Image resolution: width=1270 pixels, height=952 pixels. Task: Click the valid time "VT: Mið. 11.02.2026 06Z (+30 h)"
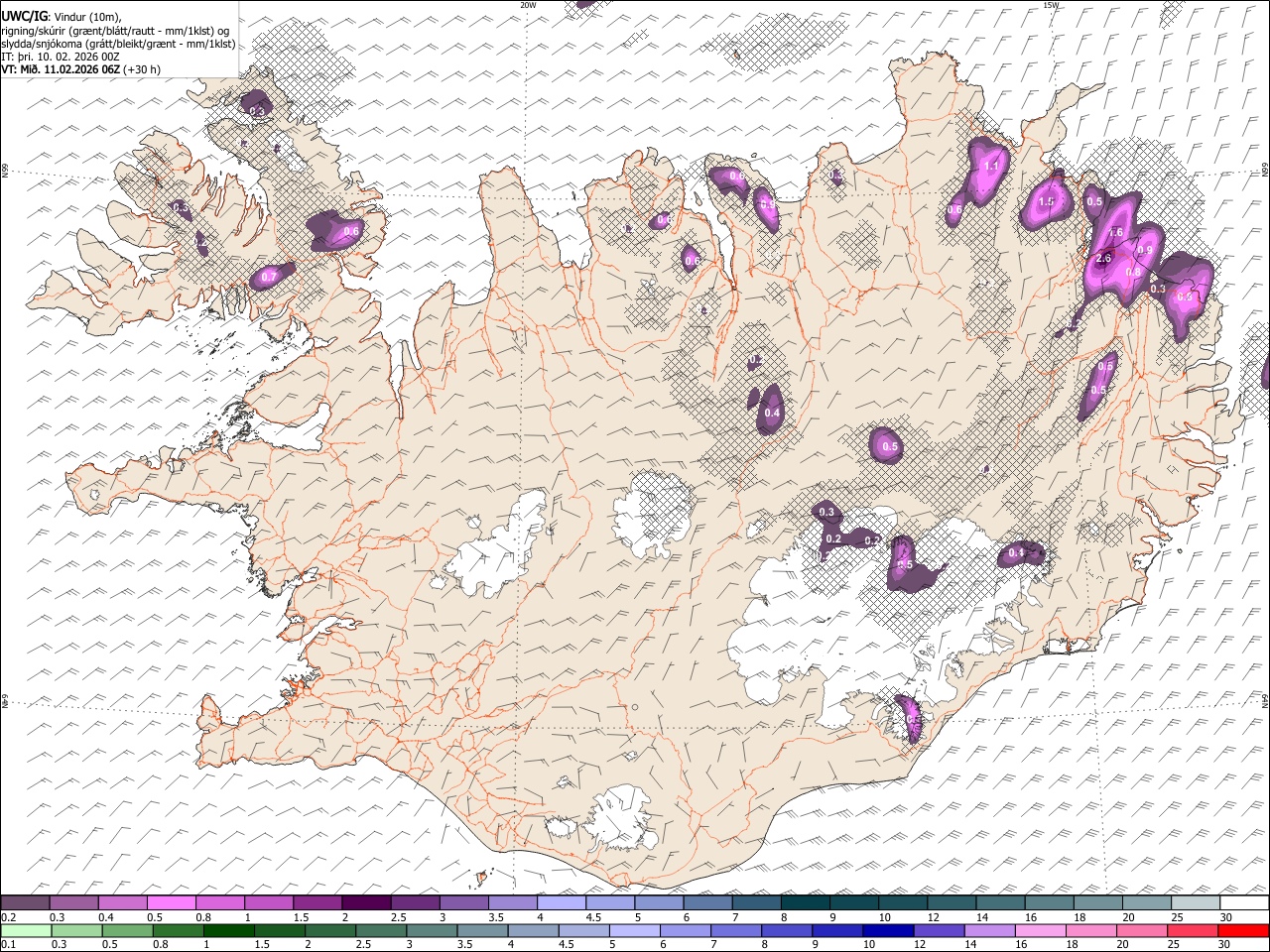coord(81,69)
